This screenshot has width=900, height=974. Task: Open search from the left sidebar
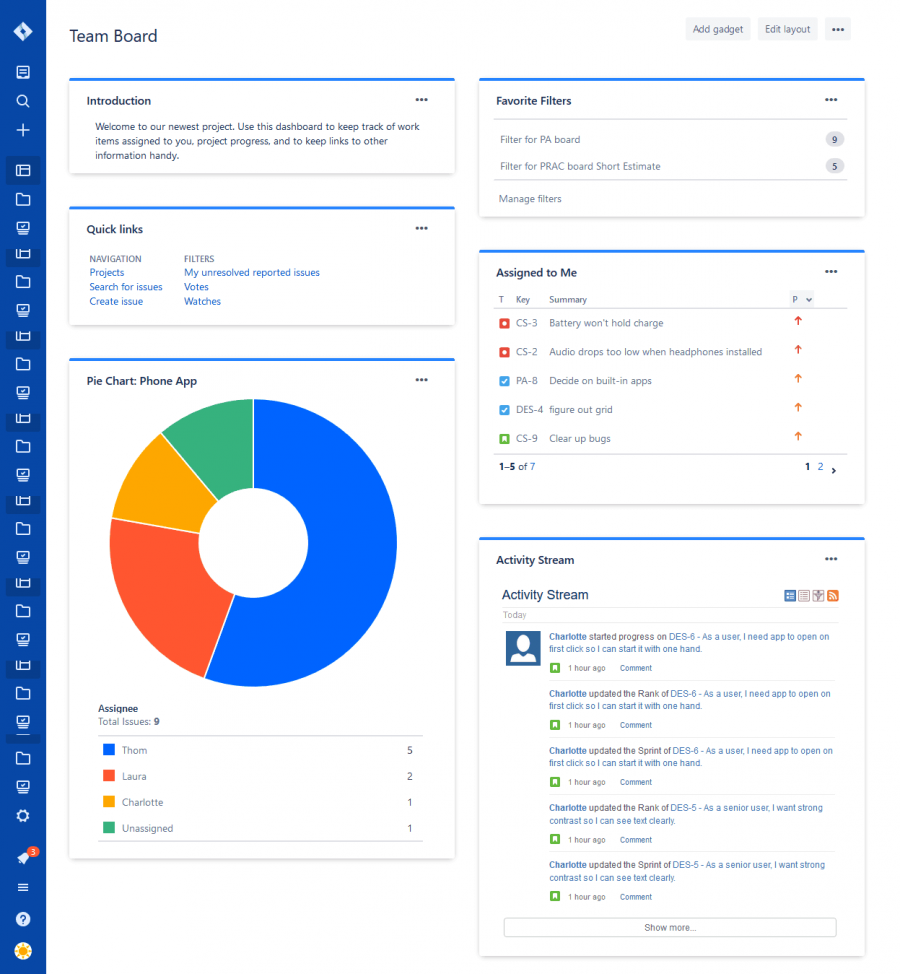pyautogui.click(x=23, y=100)
